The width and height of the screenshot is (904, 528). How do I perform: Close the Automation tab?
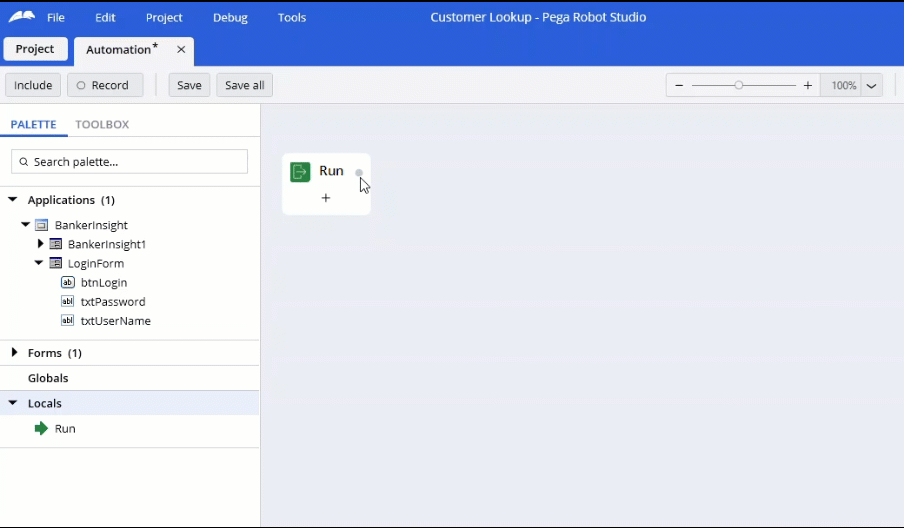pos(181,50)
